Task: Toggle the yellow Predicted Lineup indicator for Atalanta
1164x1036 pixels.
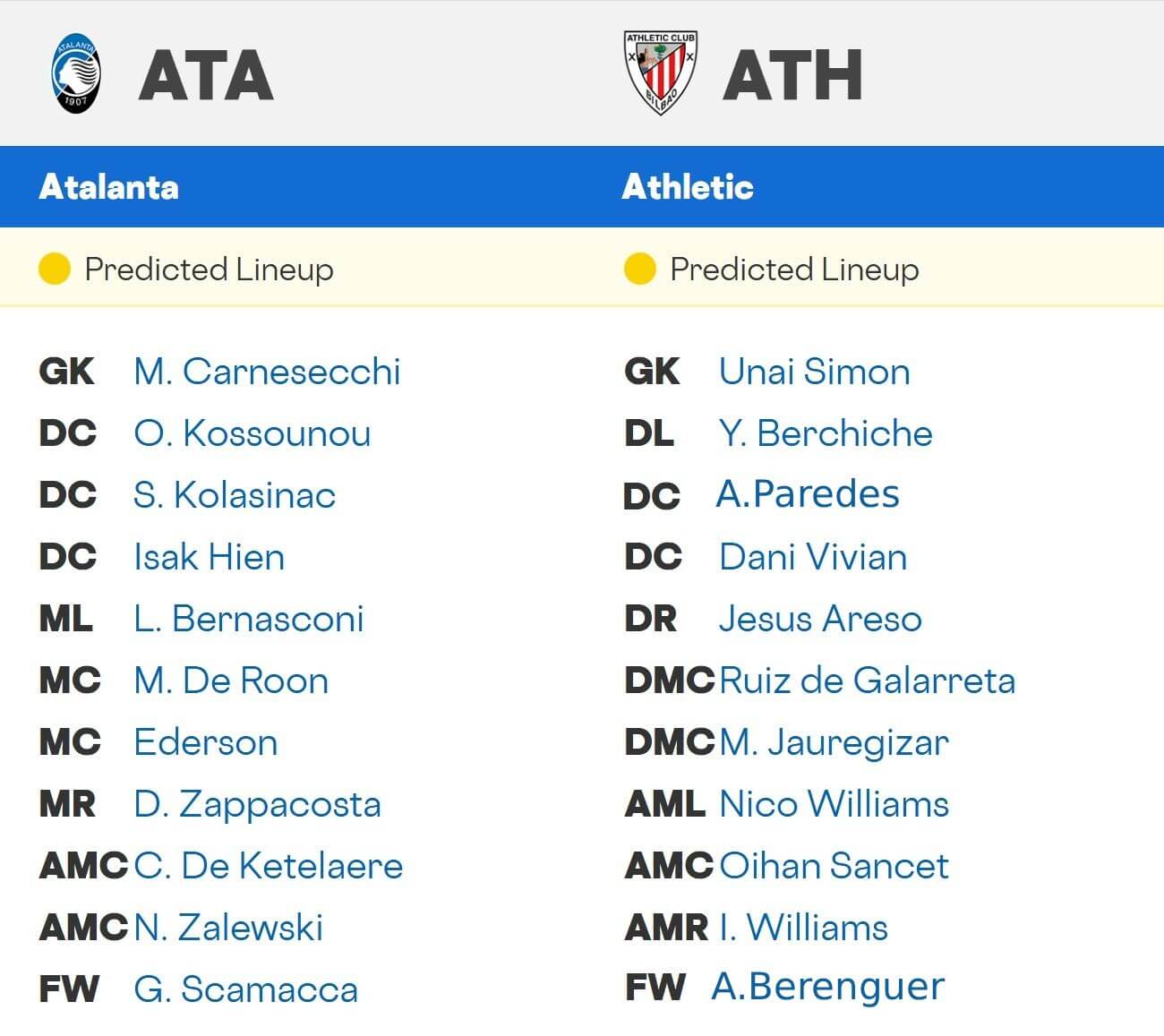Action: pyautogui.click(x=54, y=268)
